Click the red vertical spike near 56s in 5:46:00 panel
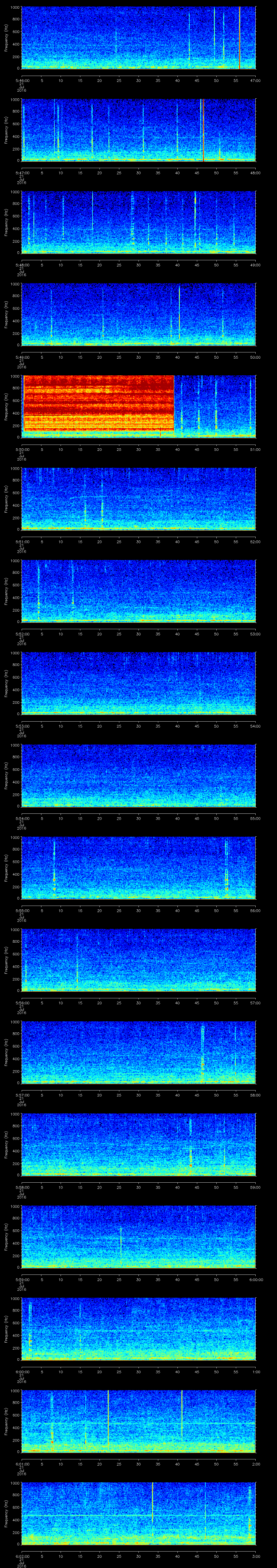 pos(240,38)
